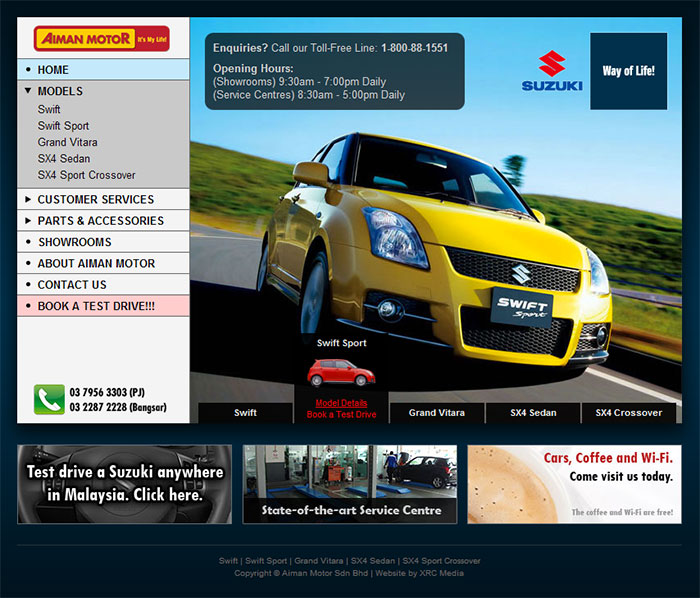Go to ABOUT AIMAN MOTOR

point(103,263)
